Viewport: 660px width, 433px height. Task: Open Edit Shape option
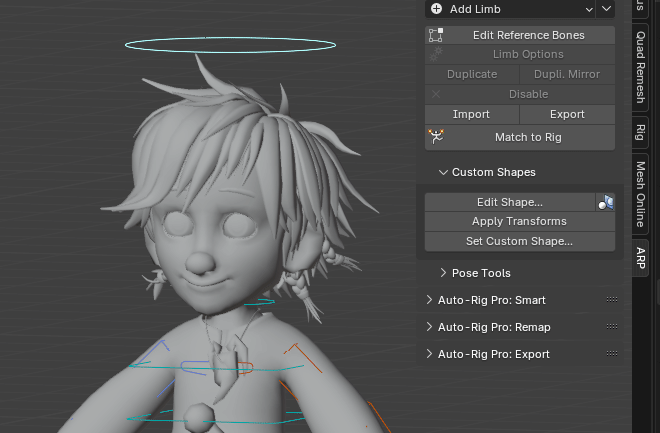(509, 202)
